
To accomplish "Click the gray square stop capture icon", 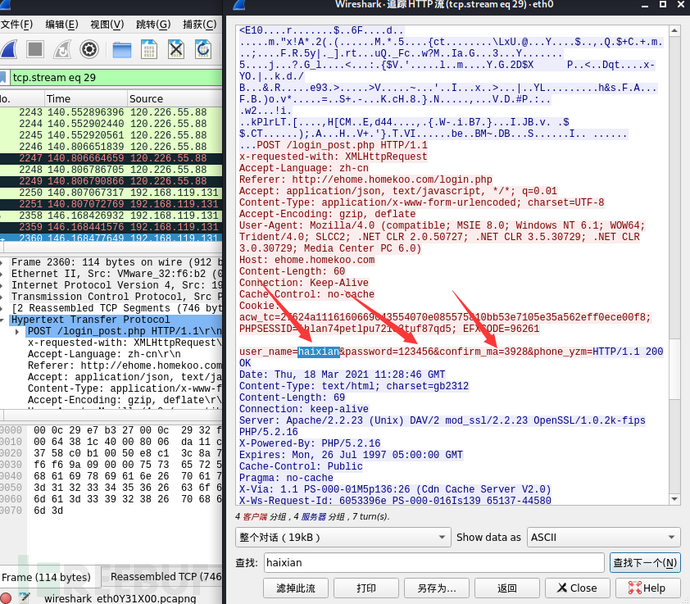I will [x=35, y=49].
